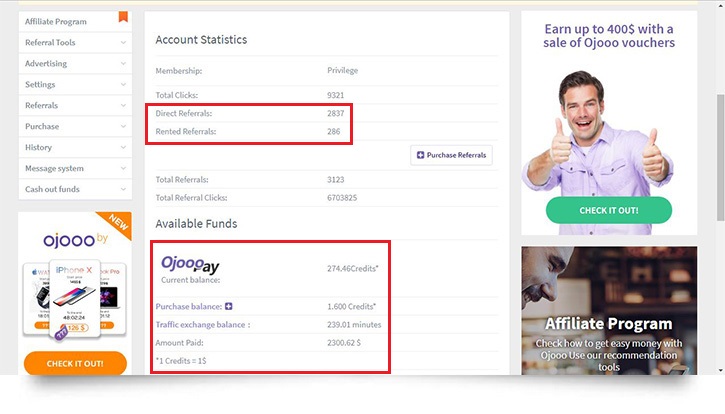Expand the History section chevron
This screenshot has height=414, width=725.
pyautogui.click(x=123, y=147)
